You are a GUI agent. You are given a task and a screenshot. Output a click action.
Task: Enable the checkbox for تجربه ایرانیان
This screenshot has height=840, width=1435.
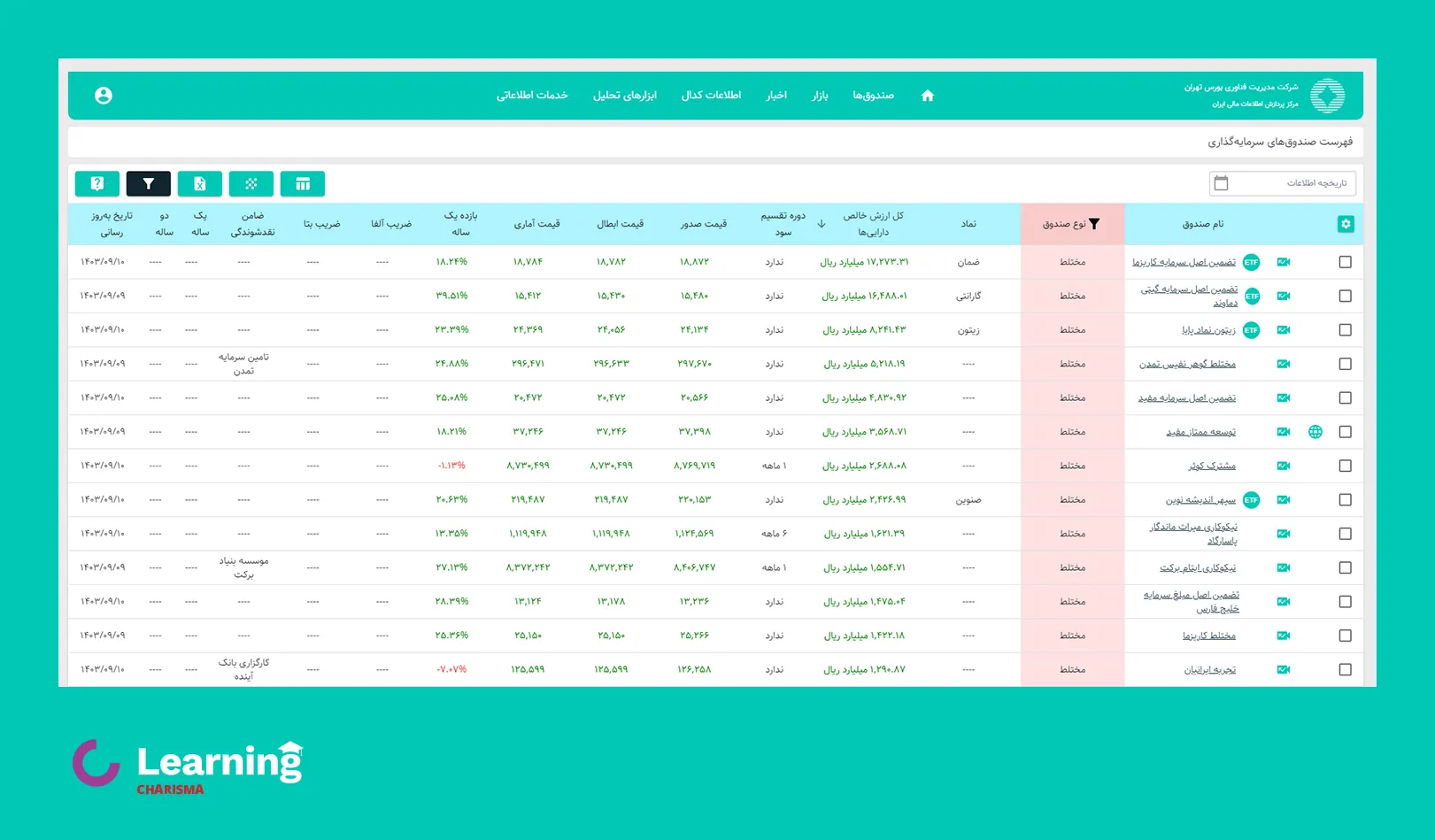(1346, 670)
